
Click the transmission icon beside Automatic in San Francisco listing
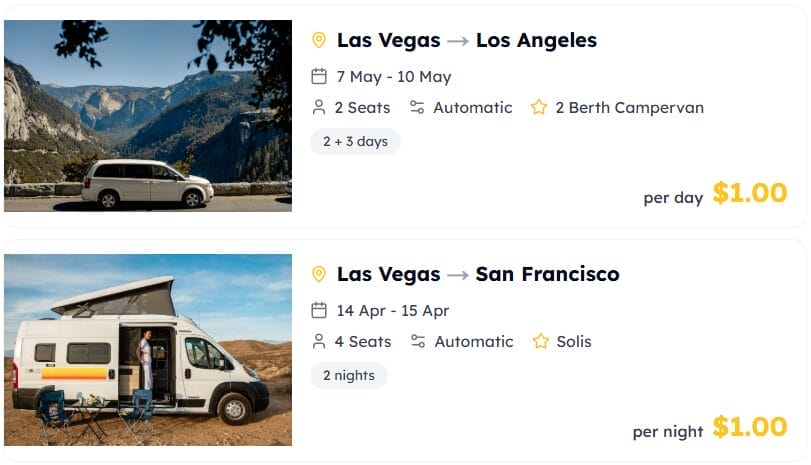pos(418,341)
